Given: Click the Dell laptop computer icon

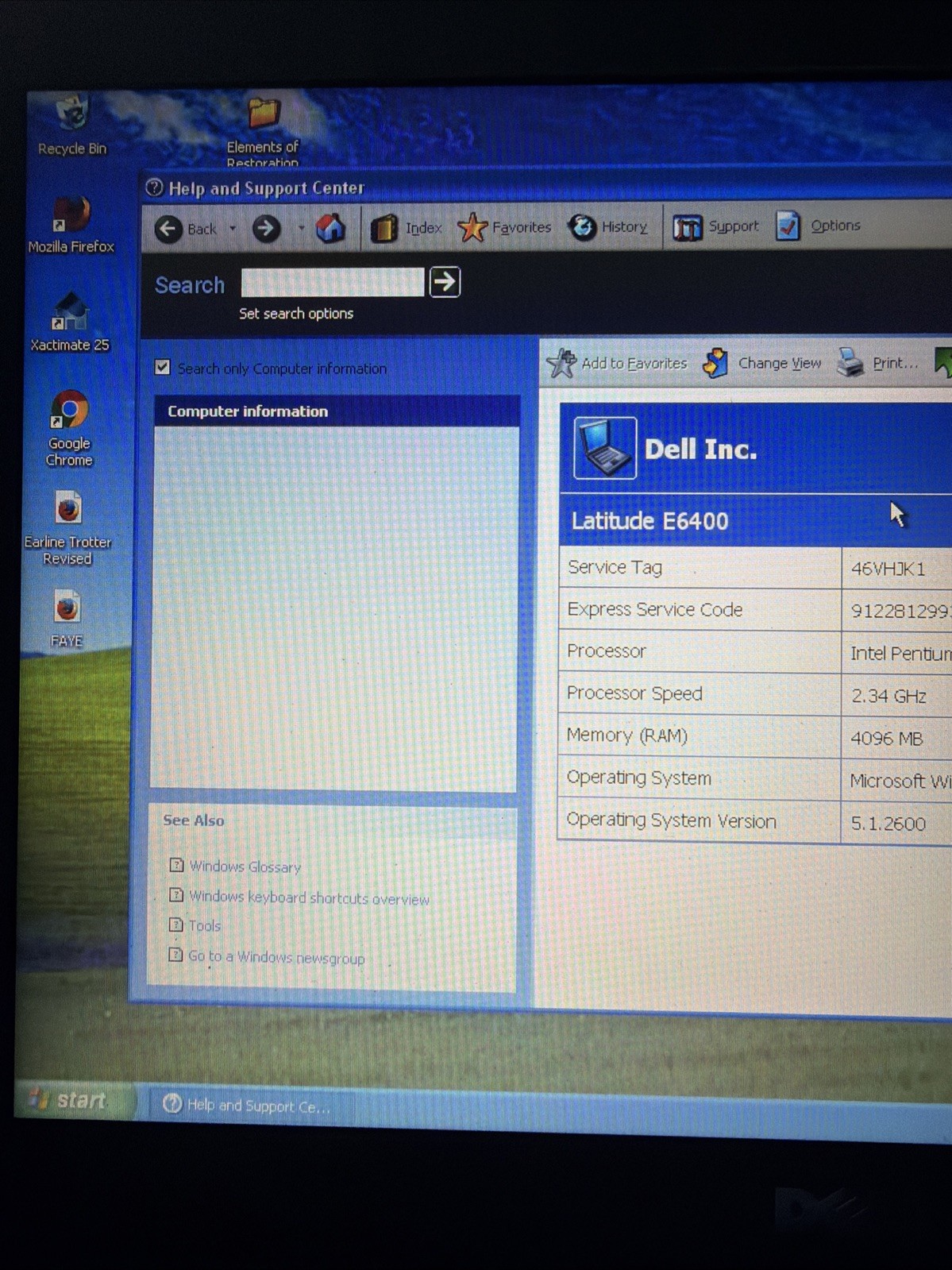Looking at the screenshot, I should [604, 448].
